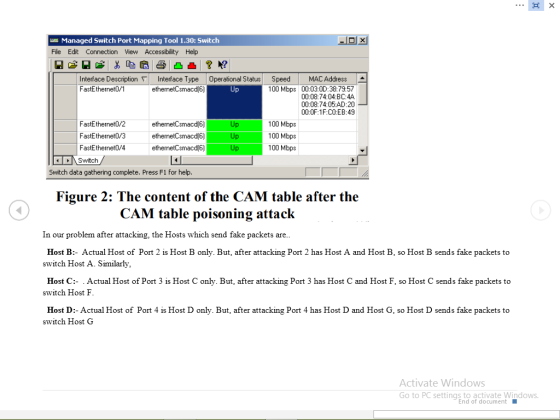Click the bold 'Host C:-' label
The height and width of the screenshot is (420, 560).
[x=62, y=281]
